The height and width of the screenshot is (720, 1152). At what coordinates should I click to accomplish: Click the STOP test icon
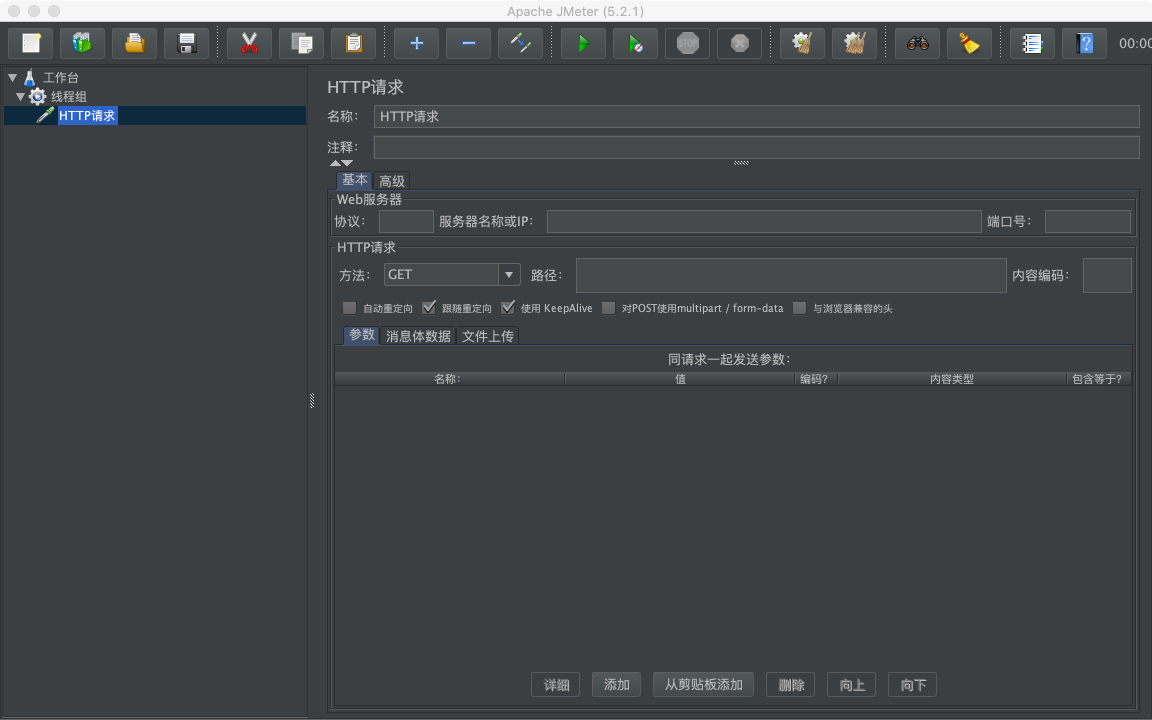(x=688, y=43)
